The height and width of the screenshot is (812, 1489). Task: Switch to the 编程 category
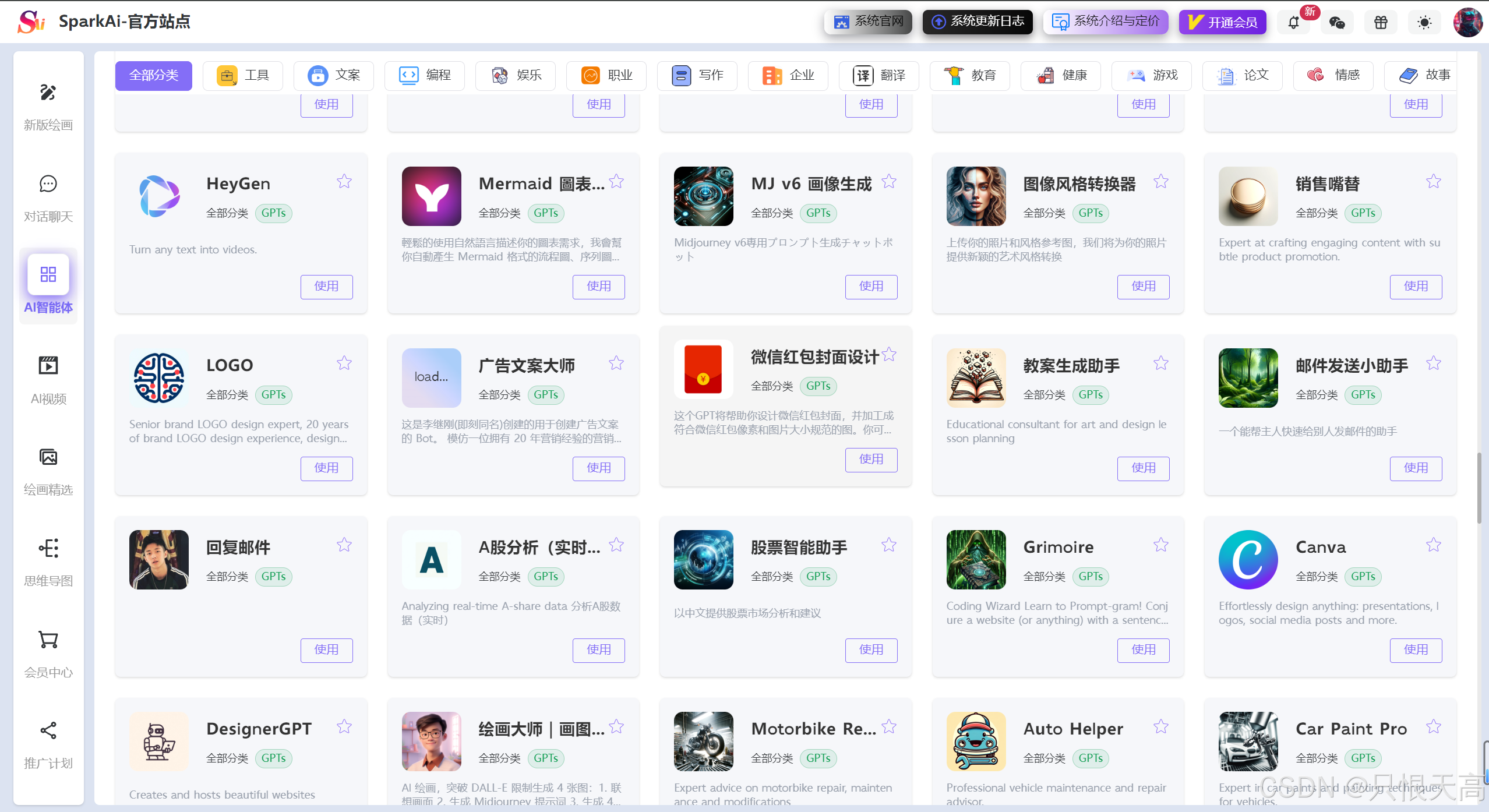click(425, 76)
